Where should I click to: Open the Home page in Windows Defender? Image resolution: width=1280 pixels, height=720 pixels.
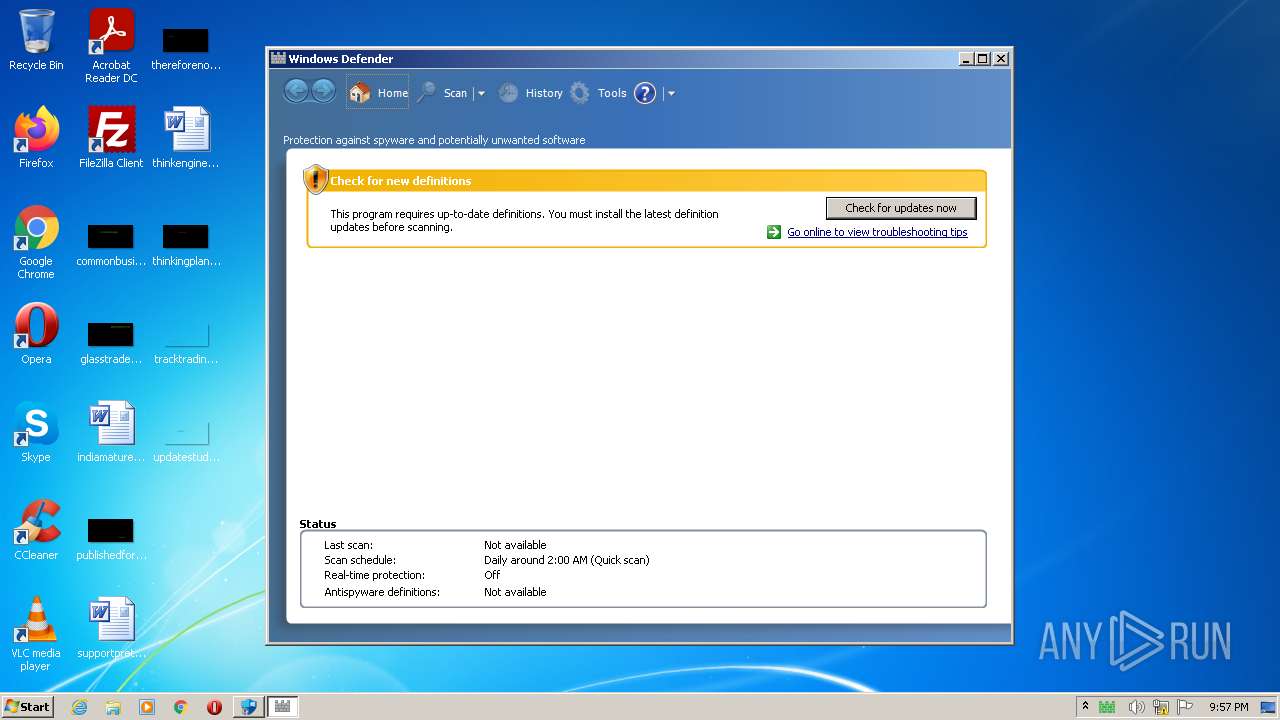pyautogui.click(x=378, y=93)
